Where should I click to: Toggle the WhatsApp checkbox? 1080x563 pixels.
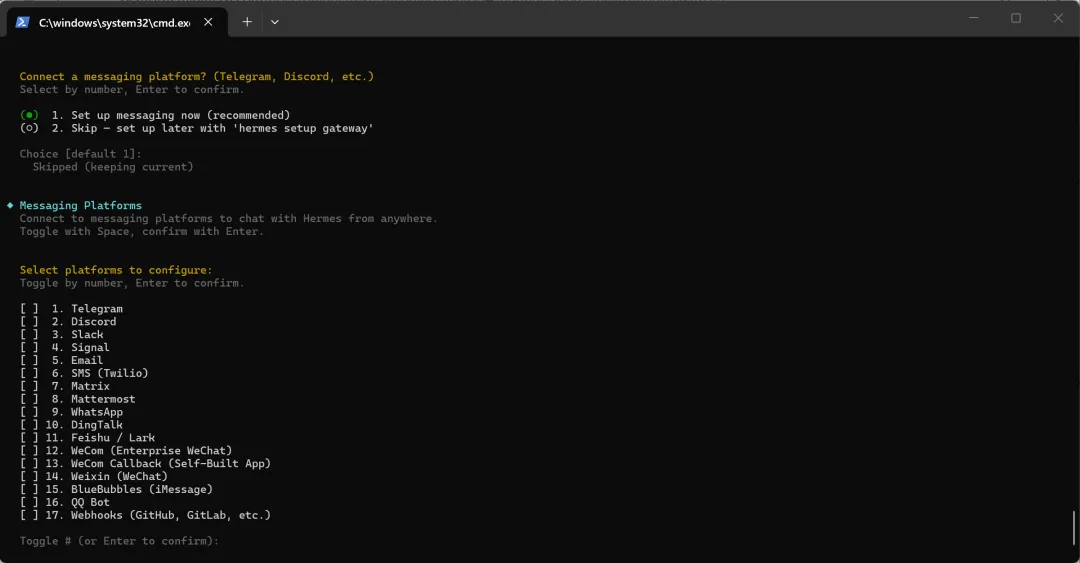coord(29,412)
